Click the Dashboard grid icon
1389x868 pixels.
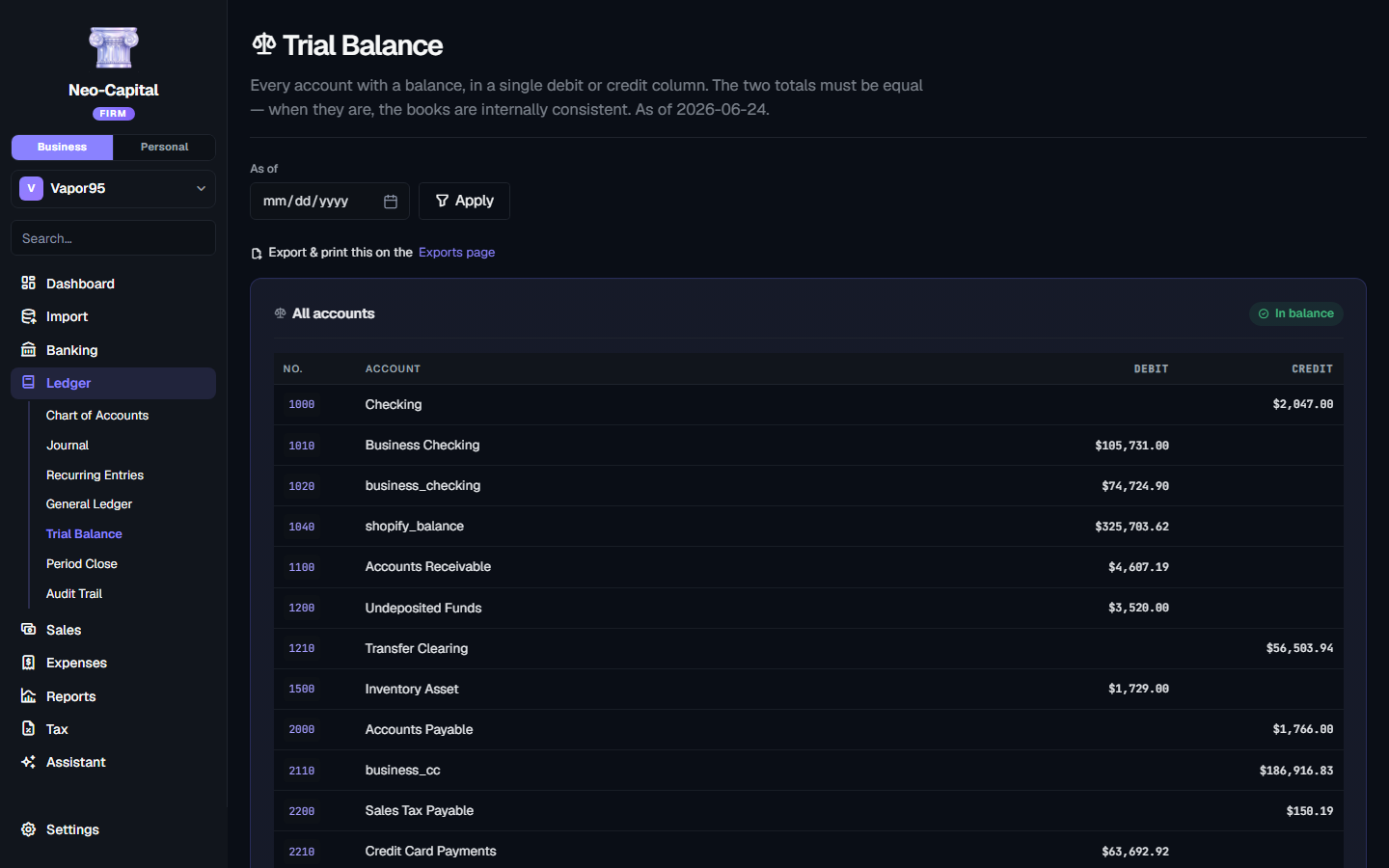point(29,284)
